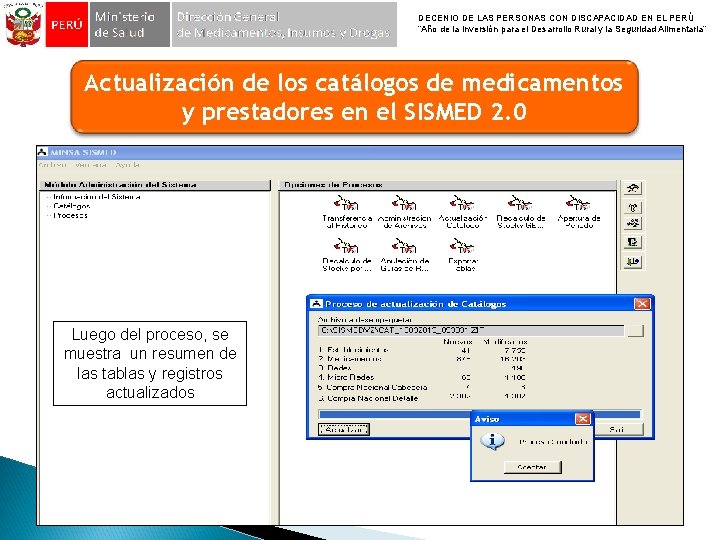Open the Recálculo de Stocks Gl... process icon
720x540 pixels.
[x=521, y=212]
